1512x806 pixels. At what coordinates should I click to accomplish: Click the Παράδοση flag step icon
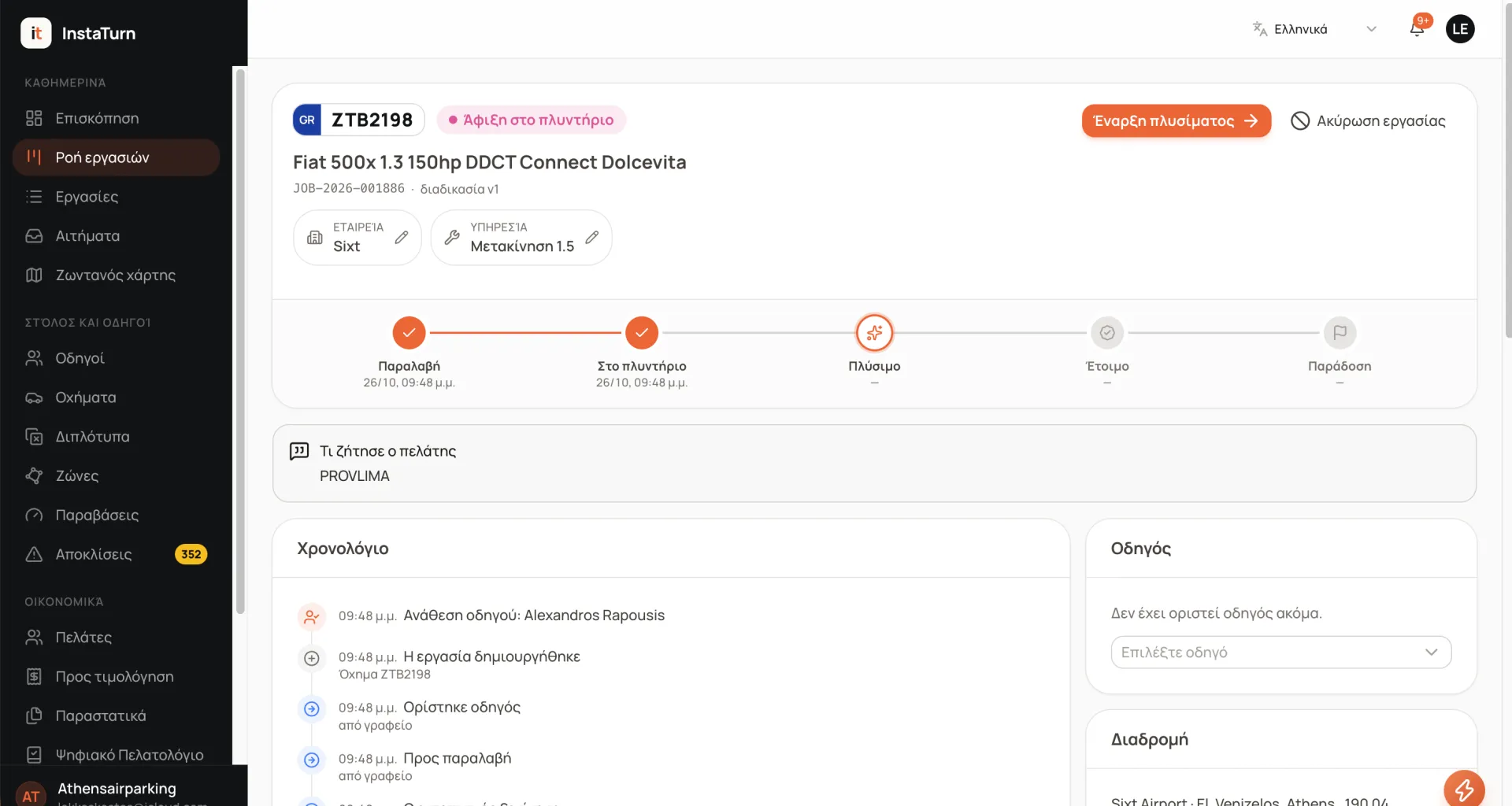coord(1340,333)
